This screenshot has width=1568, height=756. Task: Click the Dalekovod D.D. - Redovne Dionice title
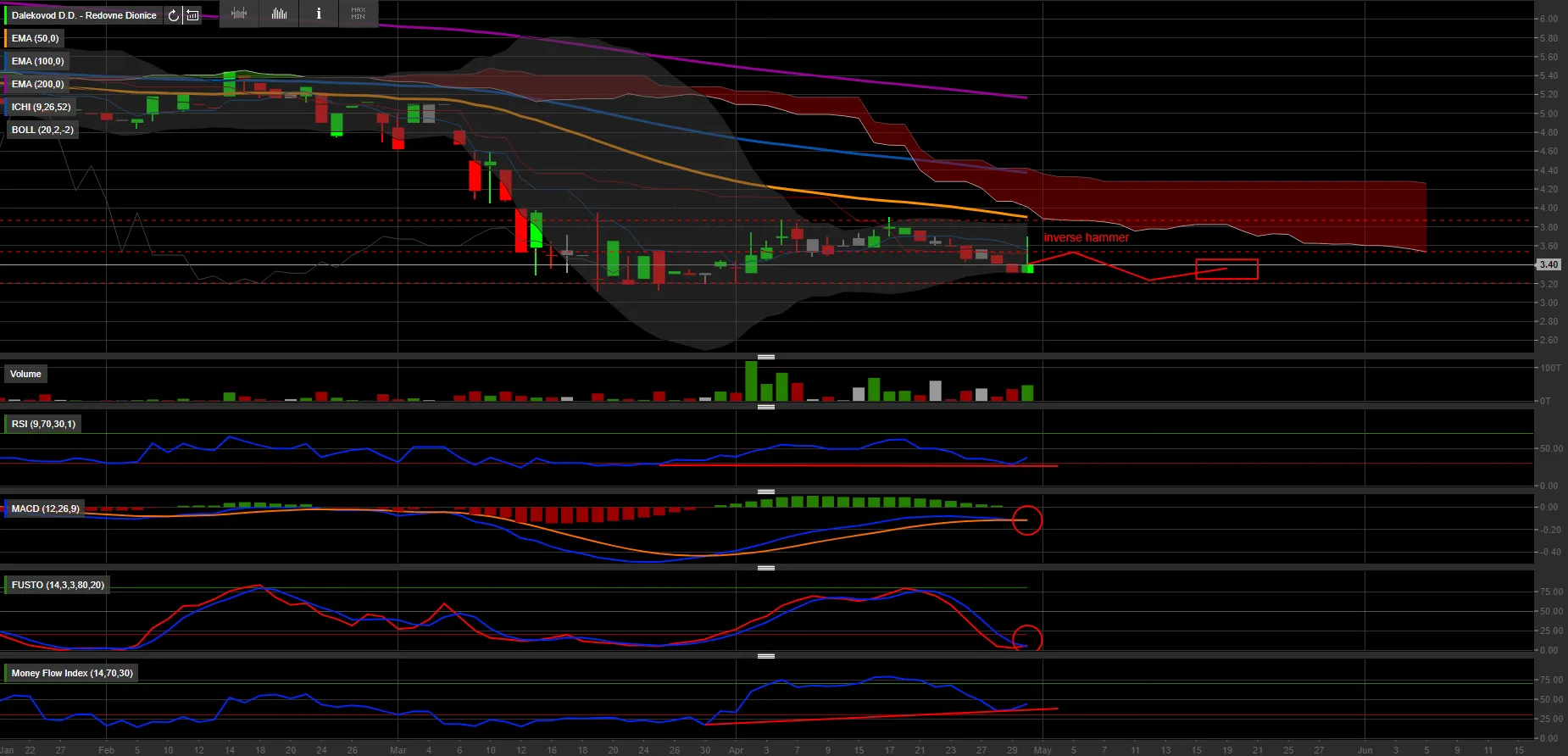coord(84,15)
